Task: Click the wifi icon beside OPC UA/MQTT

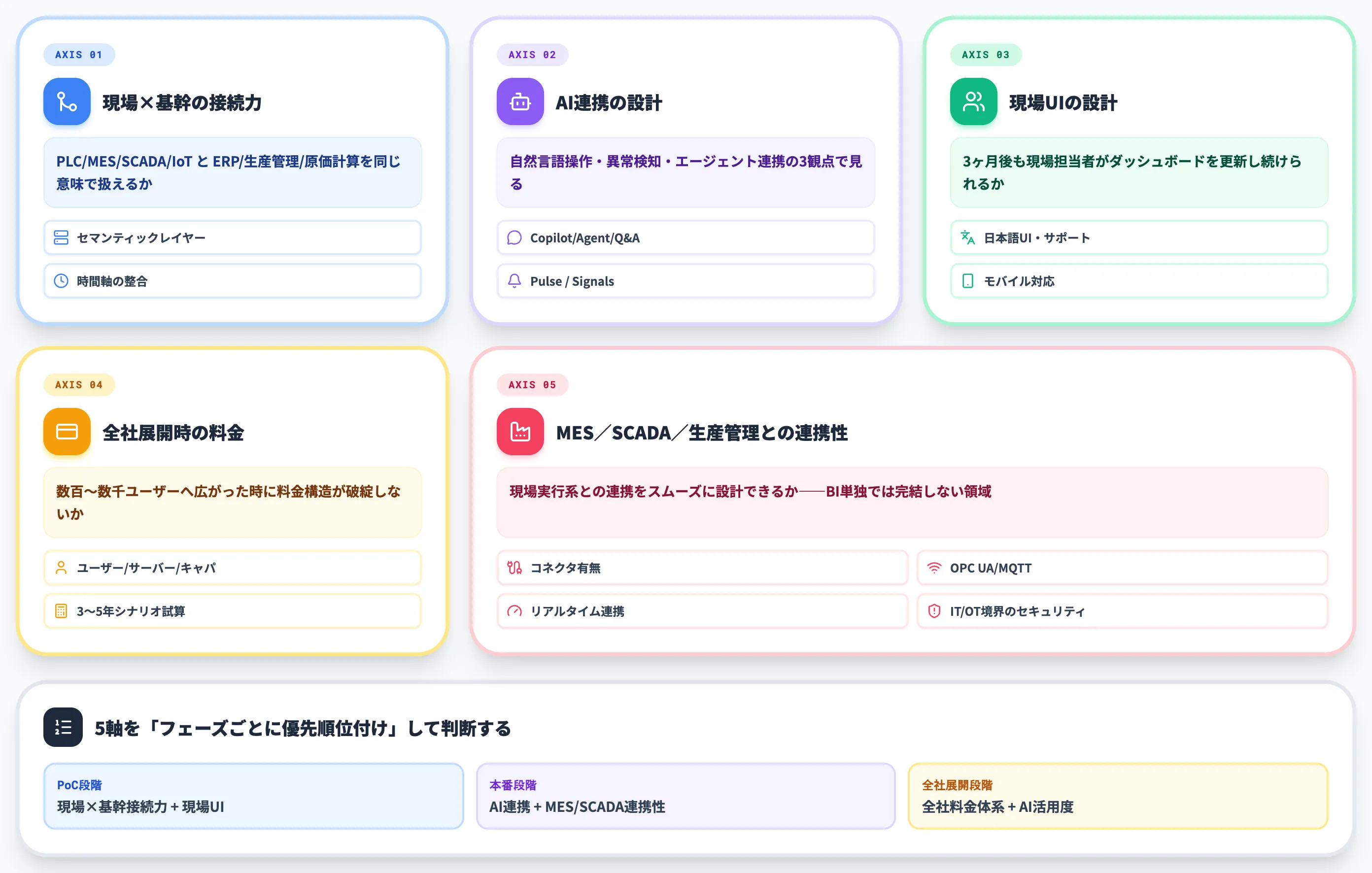Action: (x=934, y=568)
